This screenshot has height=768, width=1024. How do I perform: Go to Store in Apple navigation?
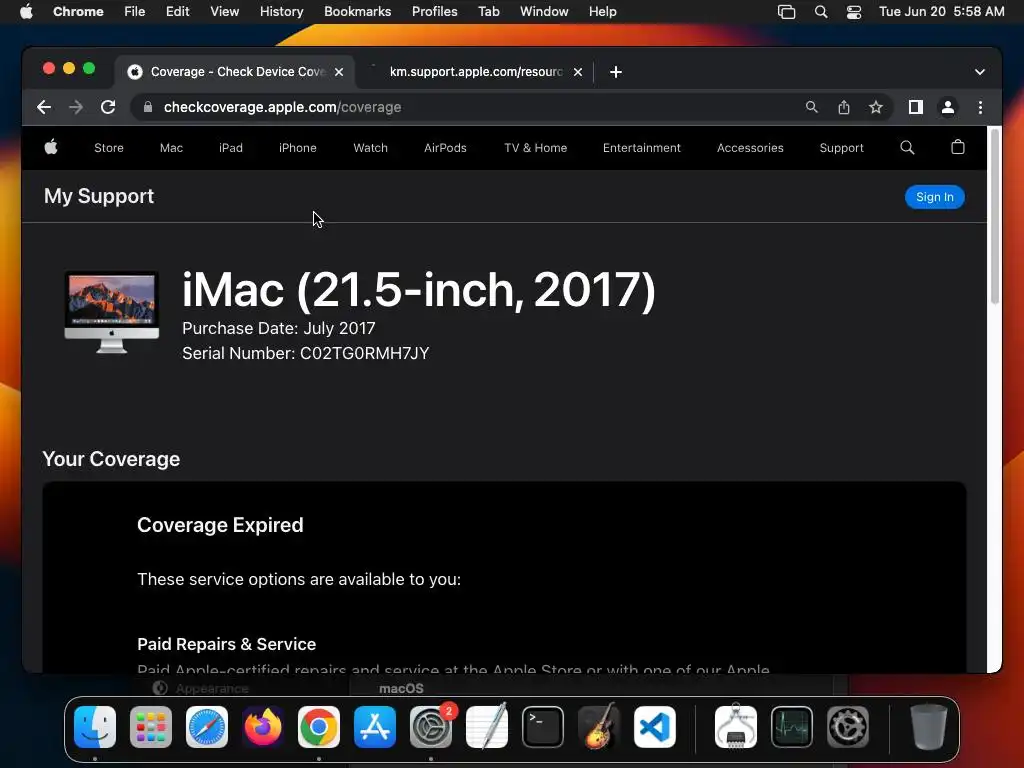109,148
